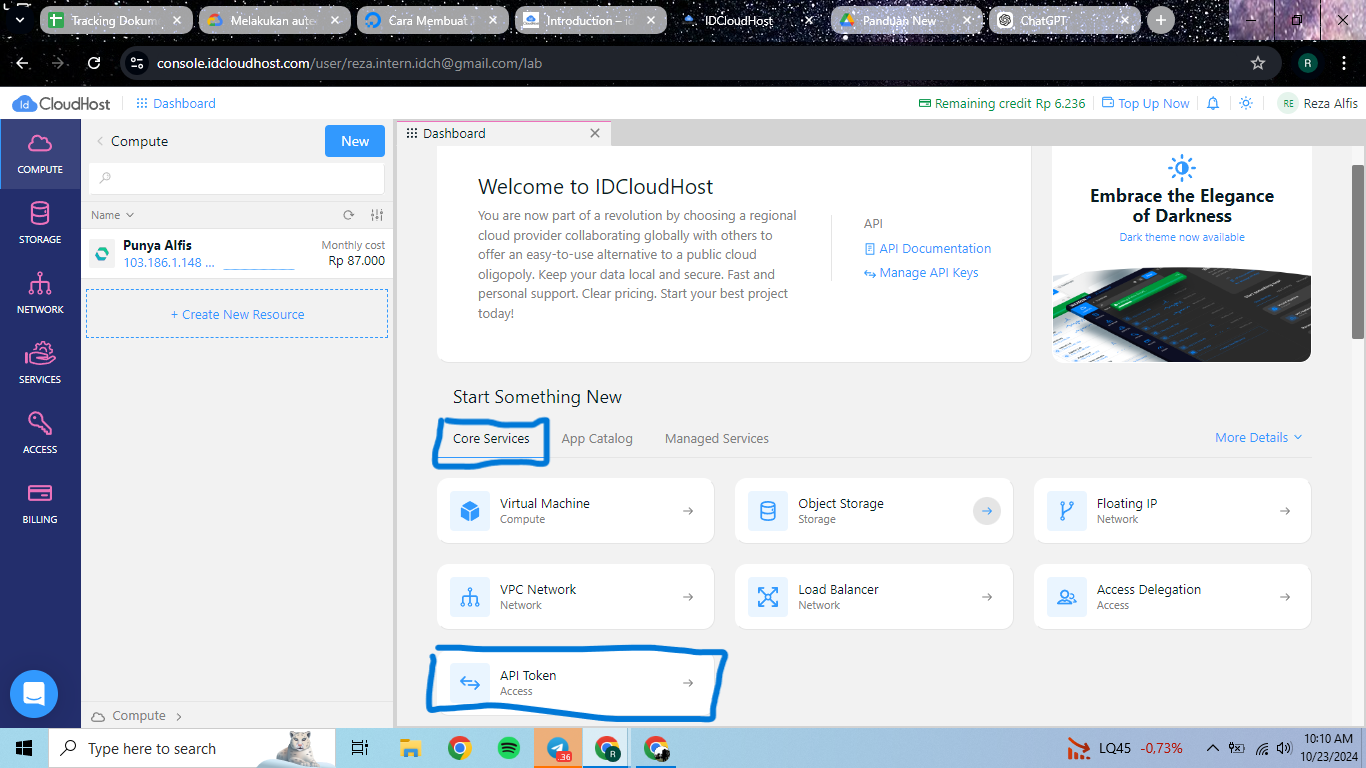The width and height of the screenshot is (1366, 768).
Task: Click the Dashboard link in header
Action: (x=176, y=103)
